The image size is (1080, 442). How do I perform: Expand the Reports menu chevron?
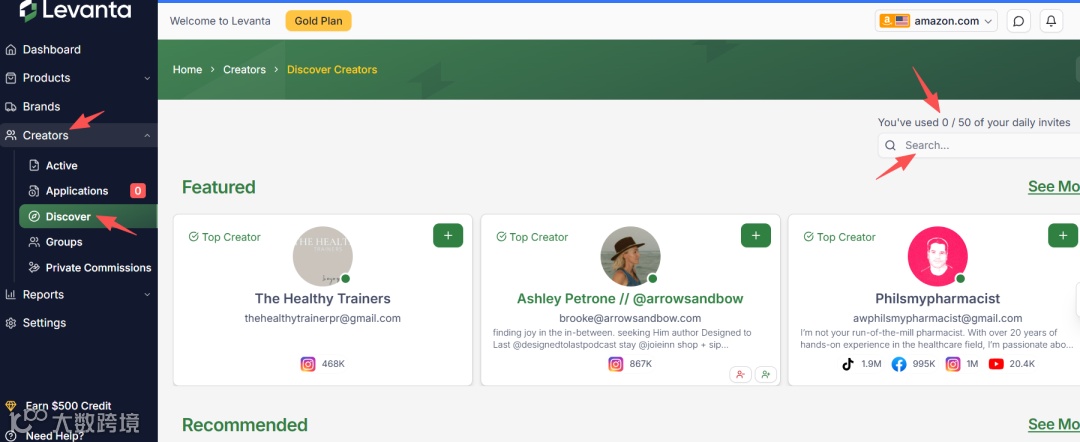click(x=147, y=295)
